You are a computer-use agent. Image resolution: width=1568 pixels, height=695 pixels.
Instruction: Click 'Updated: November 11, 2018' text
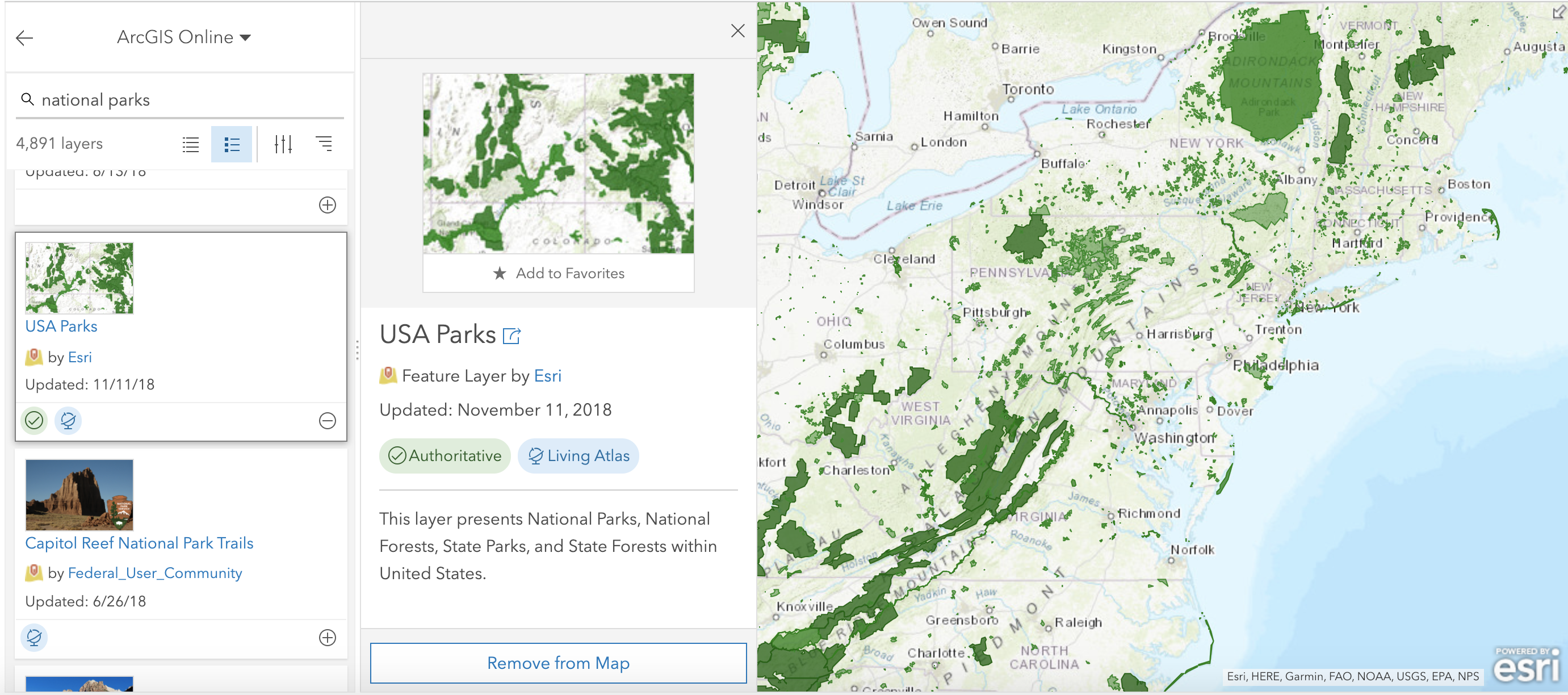pyautogui.click(x=496, y=410)
